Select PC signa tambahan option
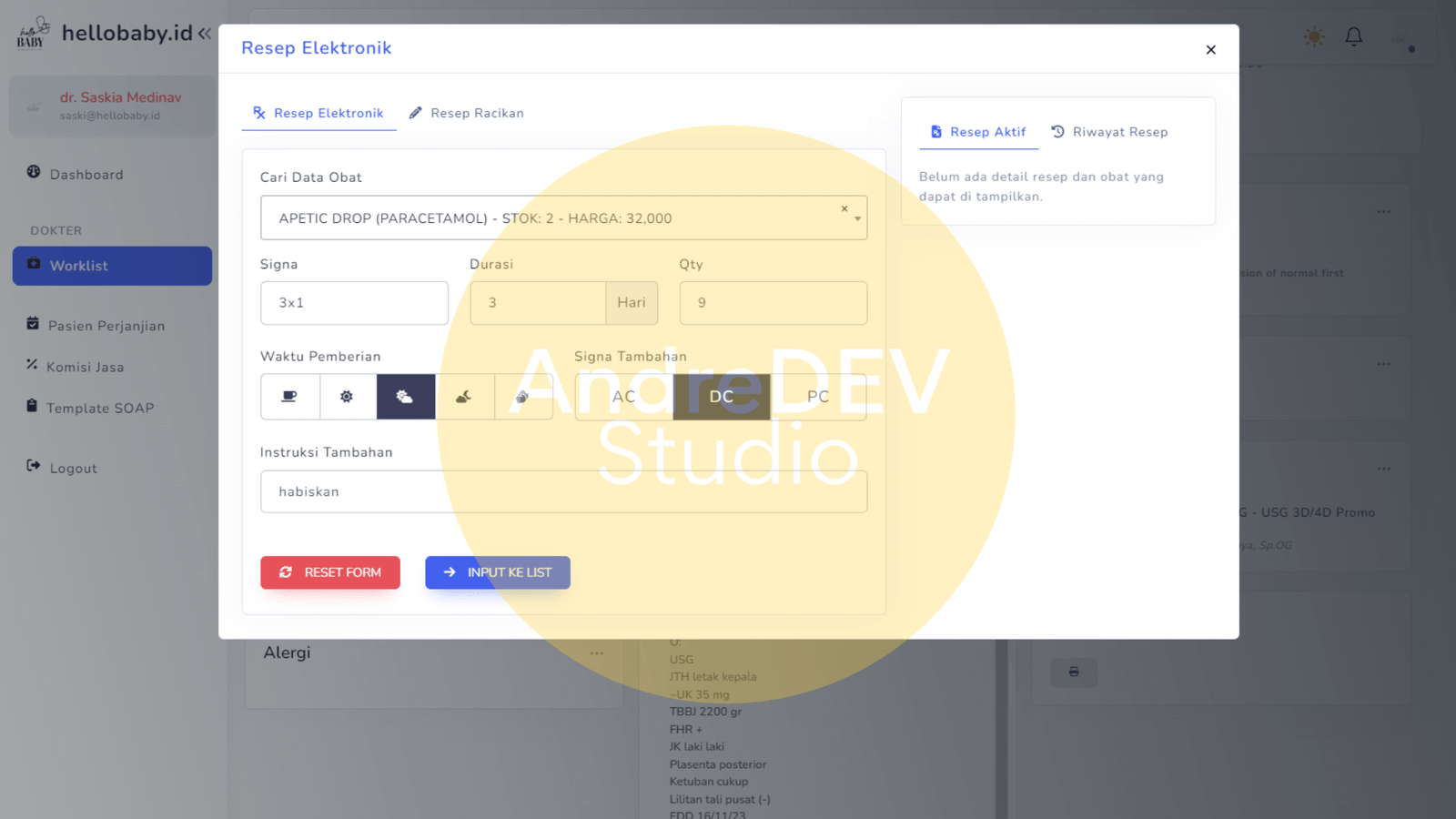 [817, 397]
